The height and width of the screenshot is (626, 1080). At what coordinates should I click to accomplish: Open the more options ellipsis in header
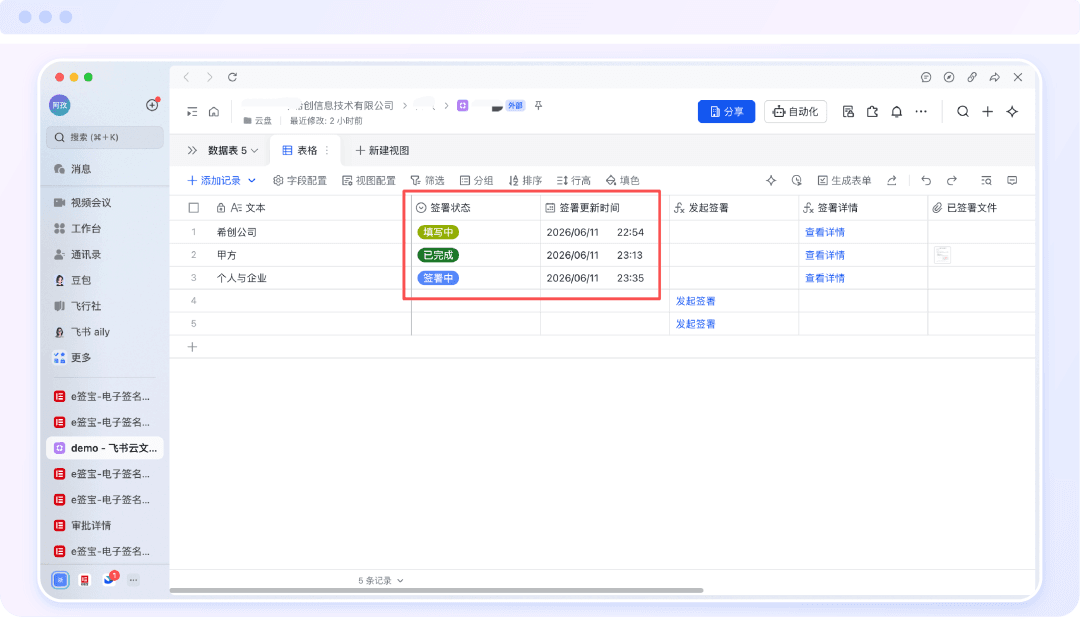pos(921,112)
